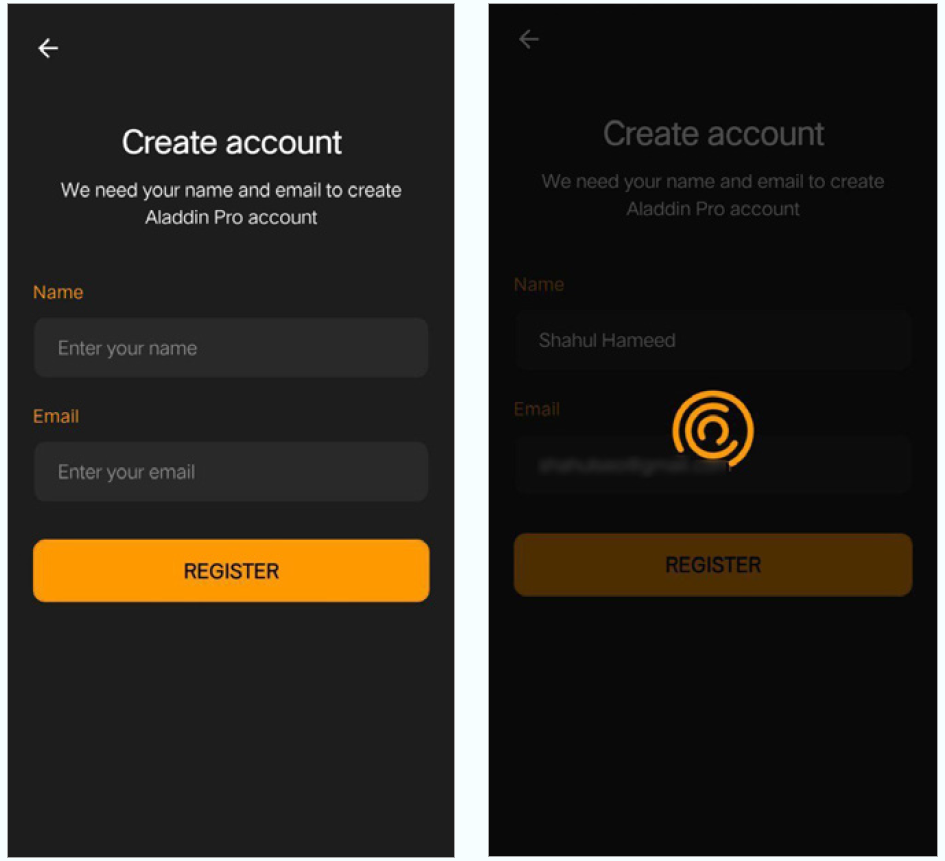Click the orange circular loading spinner
The height and width of the screenshot is (861, 945).
tap(713, 430)
